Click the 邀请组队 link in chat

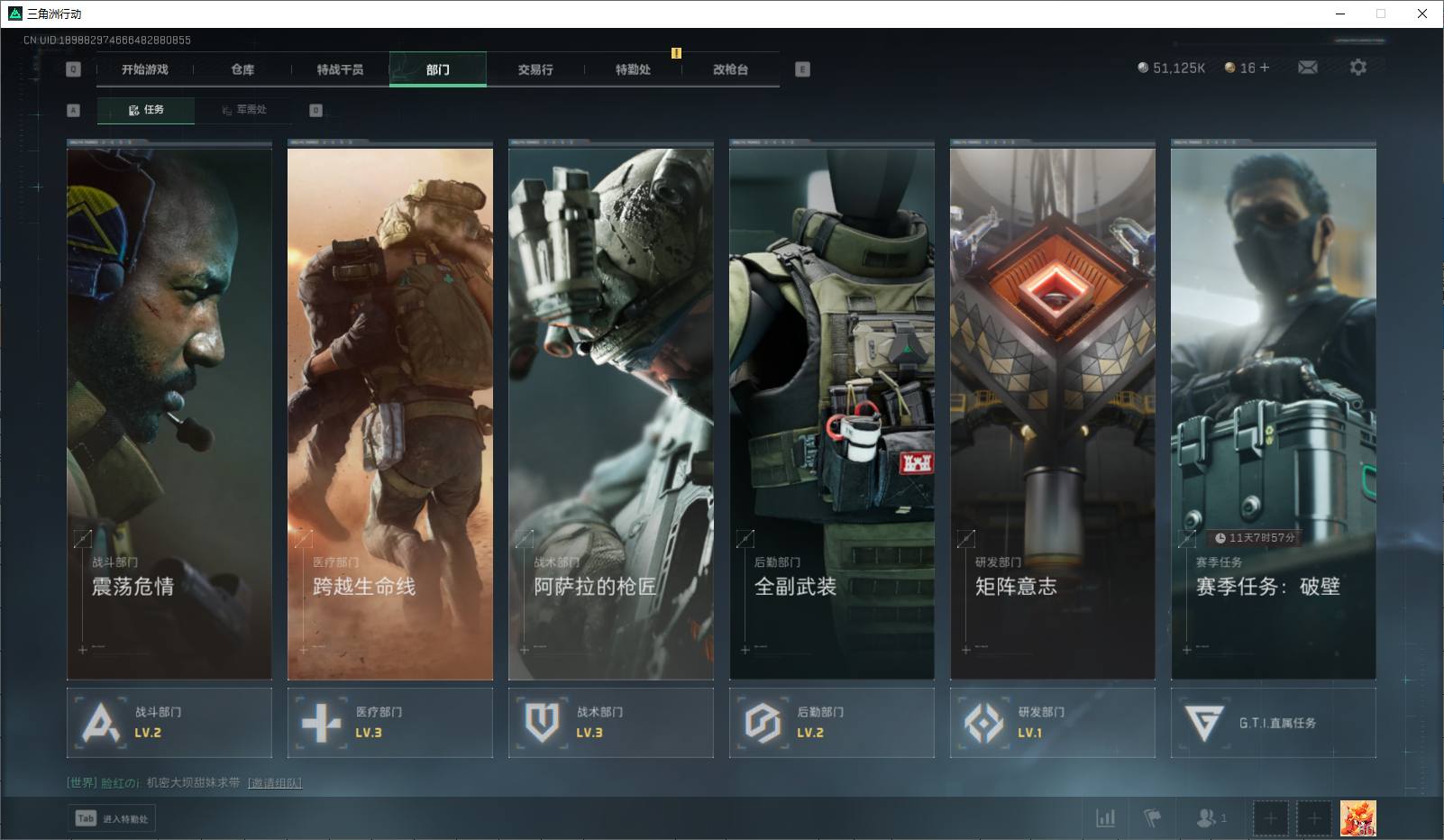(x=275, y=782)
